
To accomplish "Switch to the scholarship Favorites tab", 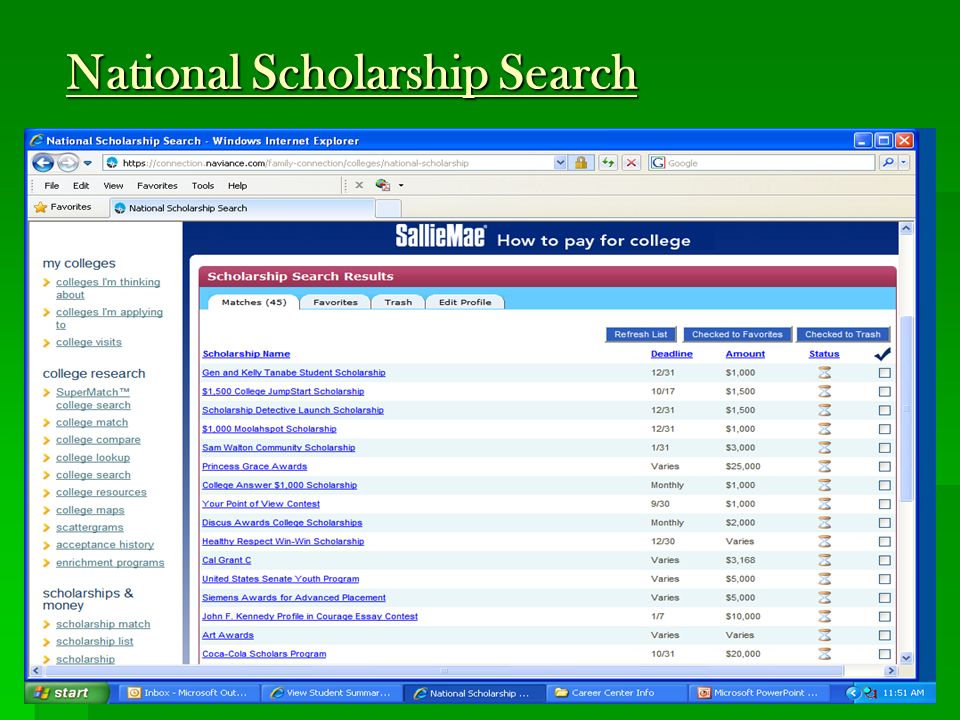I will coord(336,302).
